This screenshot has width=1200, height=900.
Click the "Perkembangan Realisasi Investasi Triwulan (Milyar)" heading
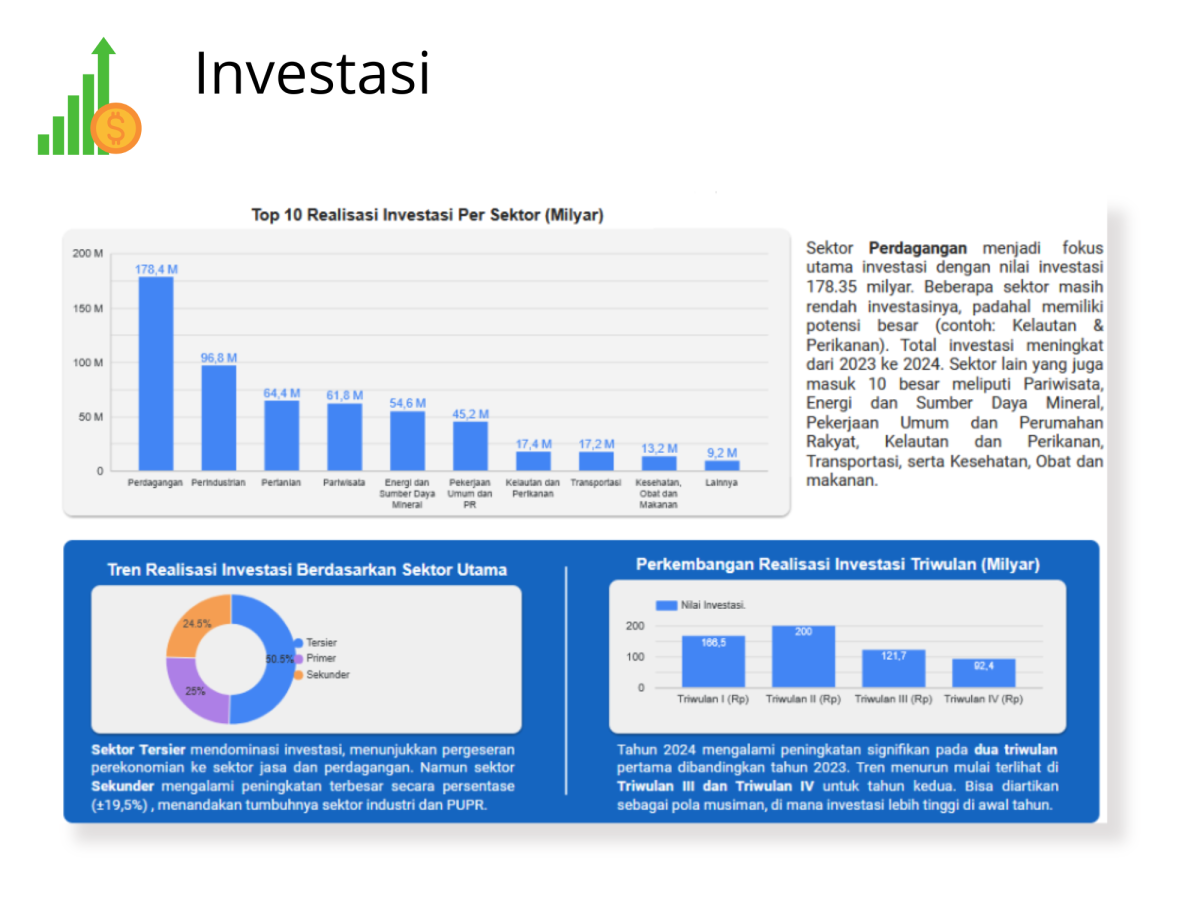pos(838,565)
